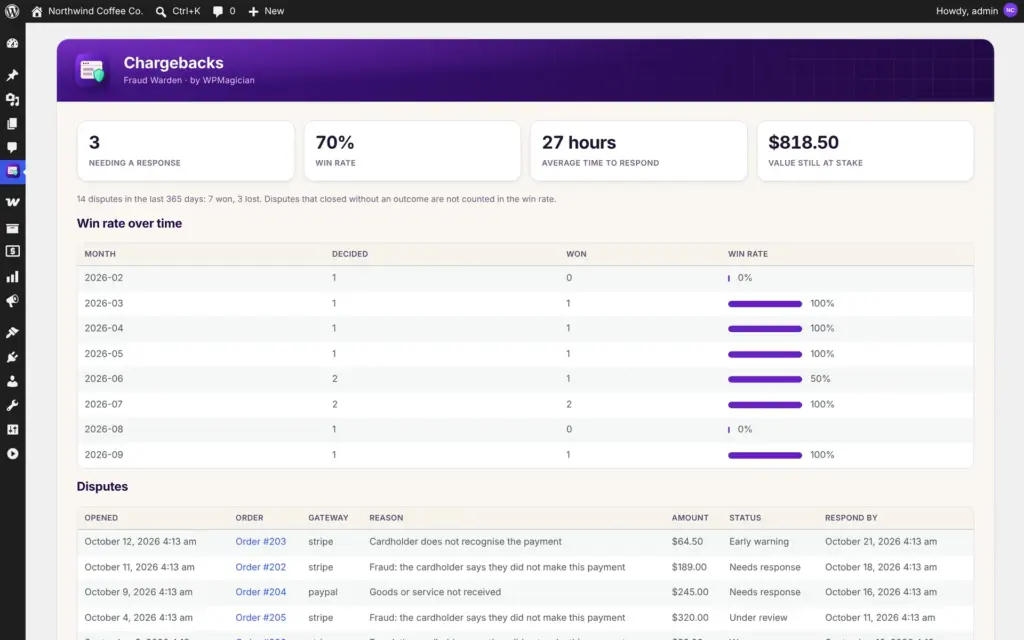Open Users from the person sidebar icon
Screen dimensions: 1024x640
coord(12,381)
